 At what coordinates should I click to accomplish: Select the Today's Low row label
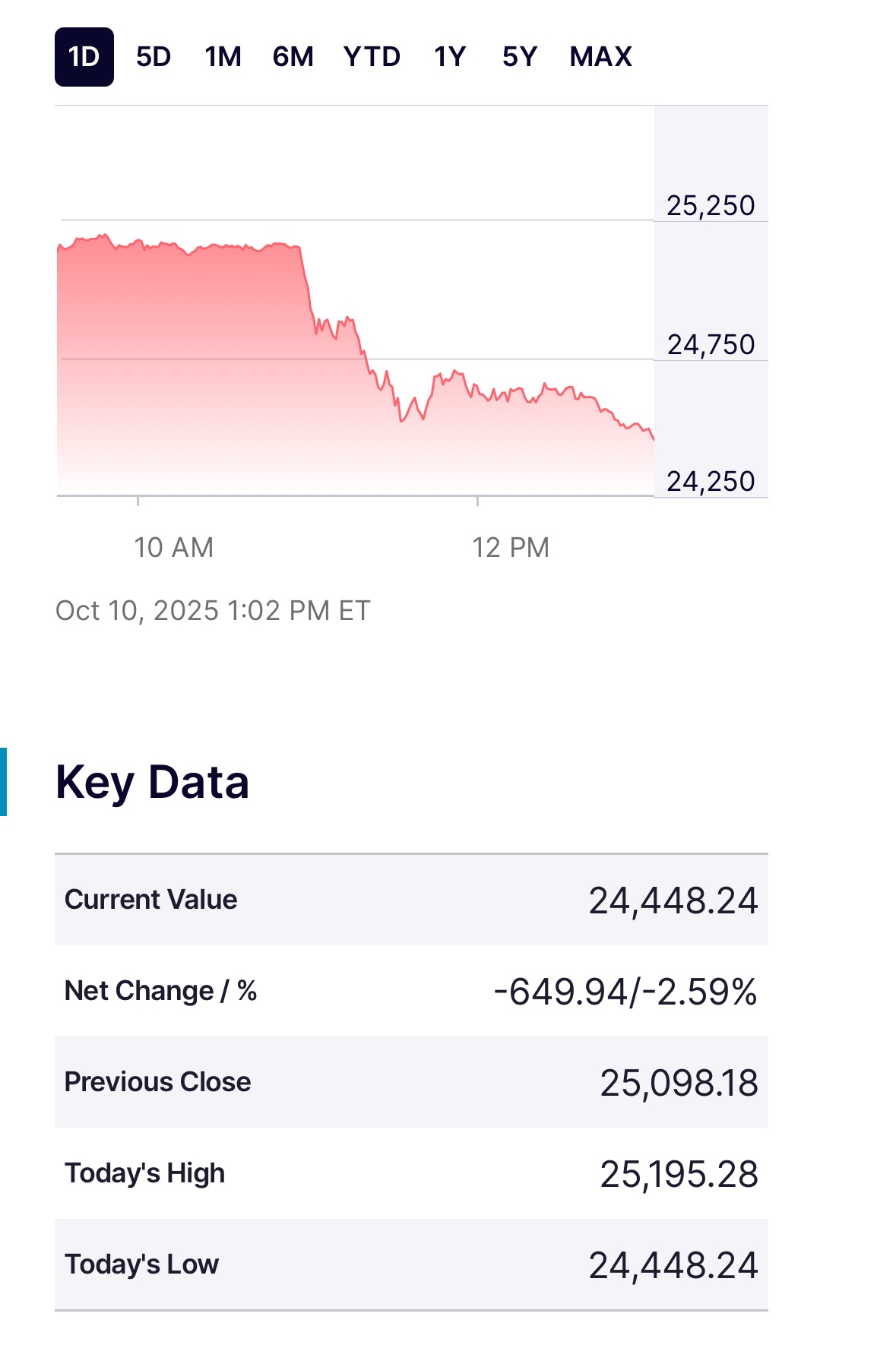(141, 1264)
